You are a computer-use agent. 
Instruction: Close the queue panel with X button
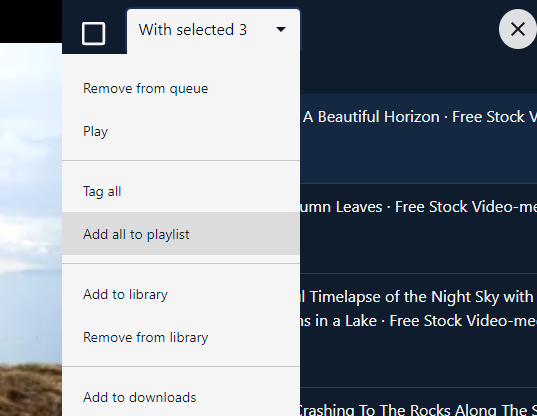tap(517, 29)
